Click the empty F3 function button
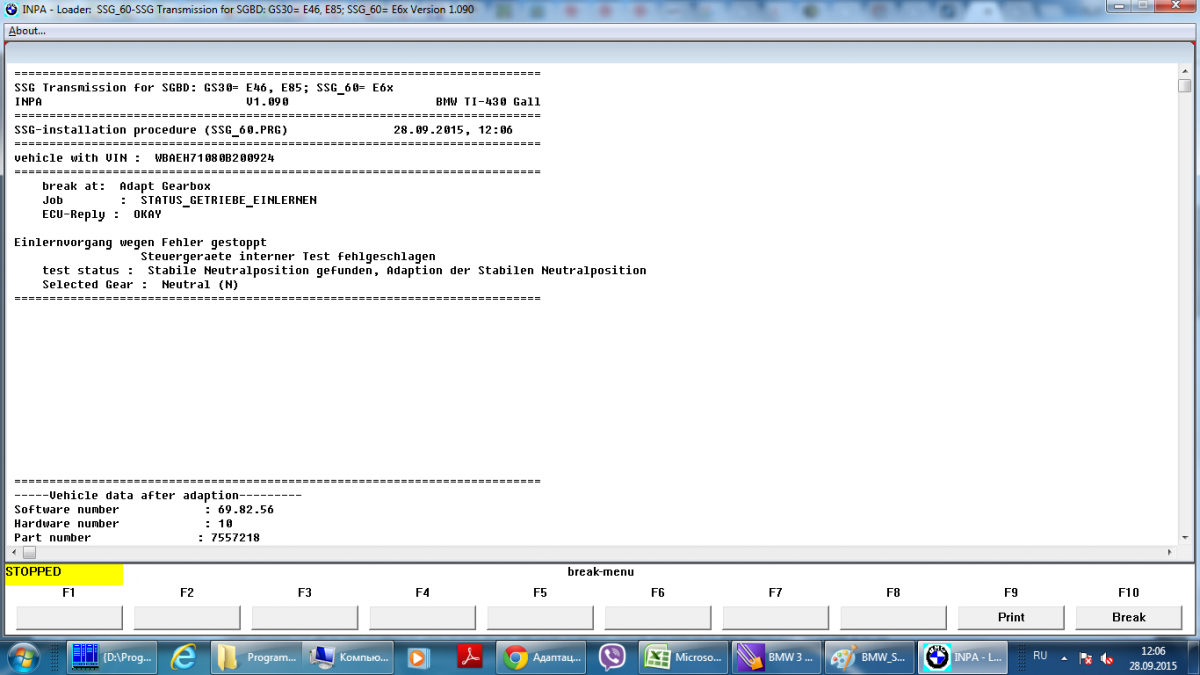This screenshot has width=1200, height=675. click(305, 617)
